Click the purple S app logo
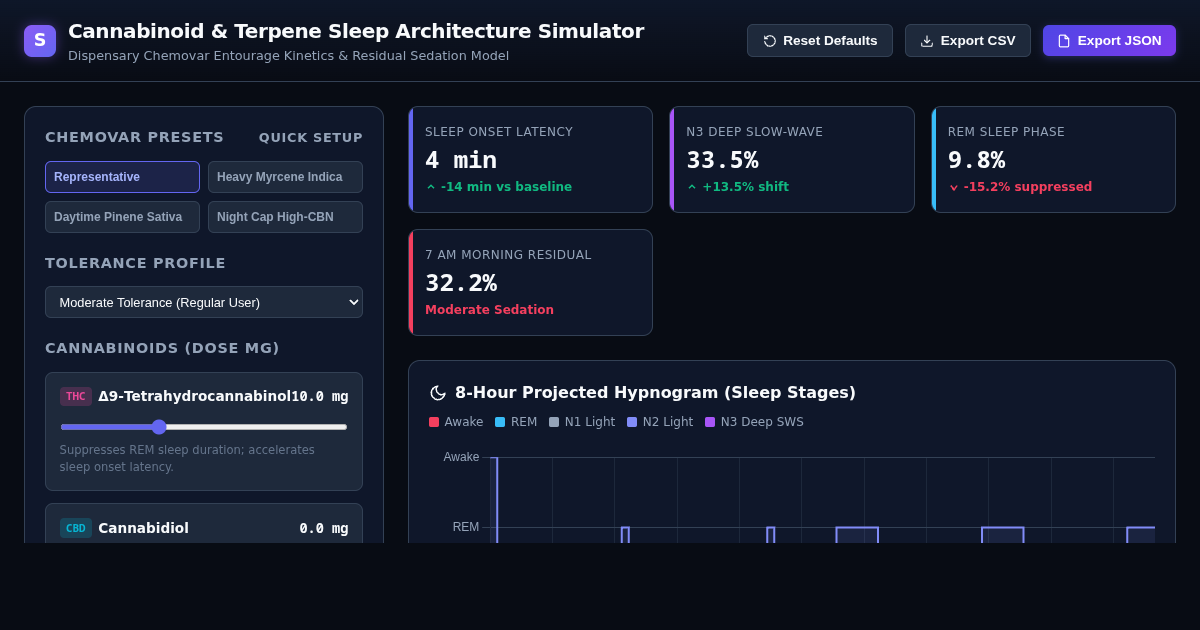This screenshot has width=1200, height=630. (x=40, y=41)
